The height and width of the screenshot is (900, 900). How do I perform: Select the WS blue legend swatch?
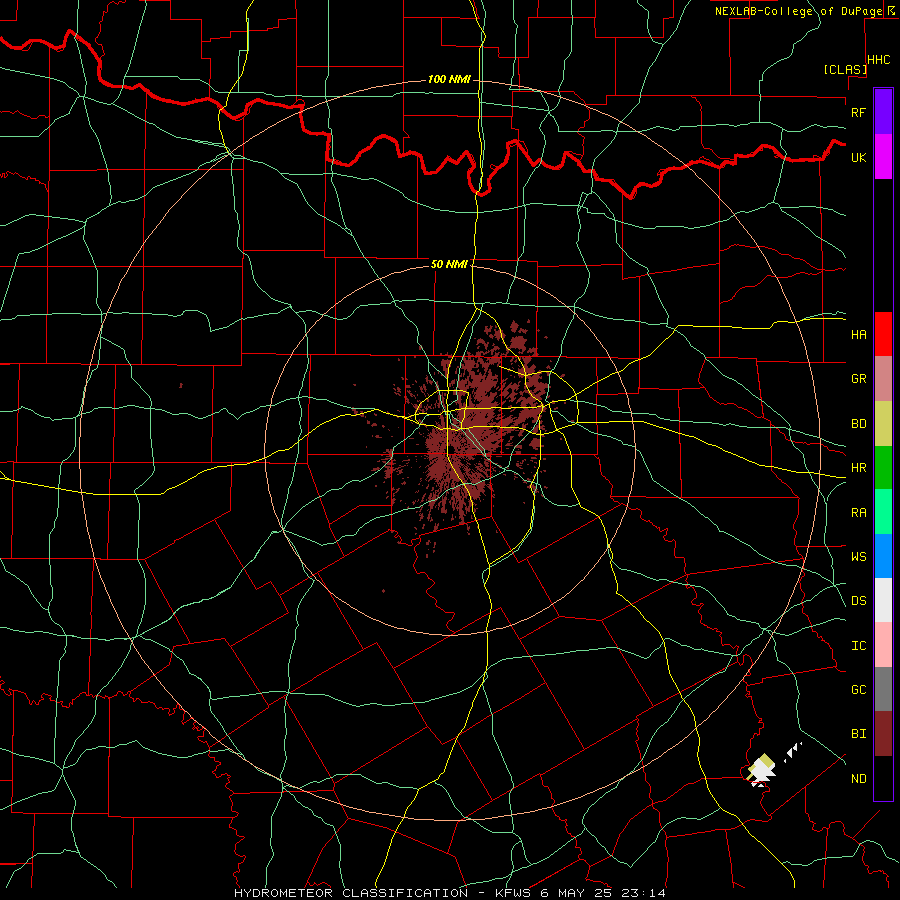point(883,556)
